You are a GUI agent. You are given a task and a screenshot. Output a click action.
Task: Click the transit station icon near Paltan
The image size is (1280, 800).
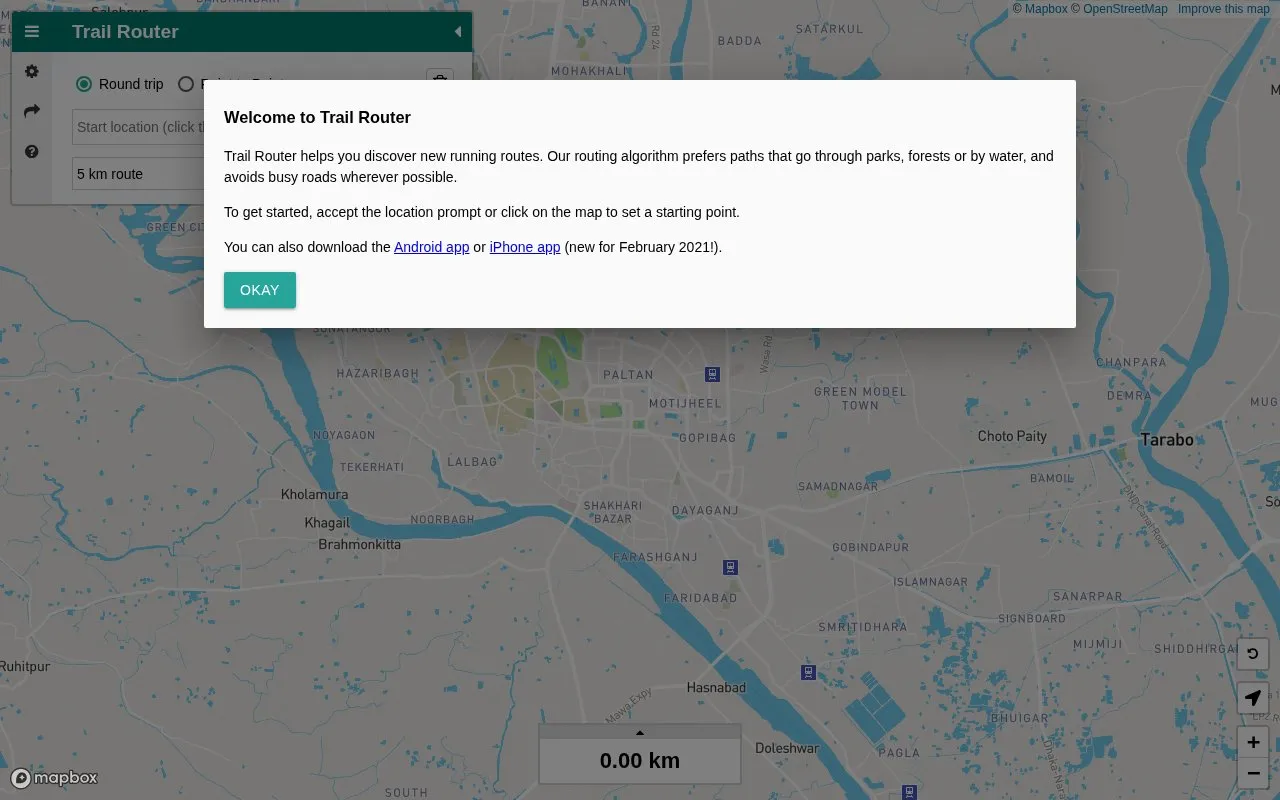tap(712, 374)
